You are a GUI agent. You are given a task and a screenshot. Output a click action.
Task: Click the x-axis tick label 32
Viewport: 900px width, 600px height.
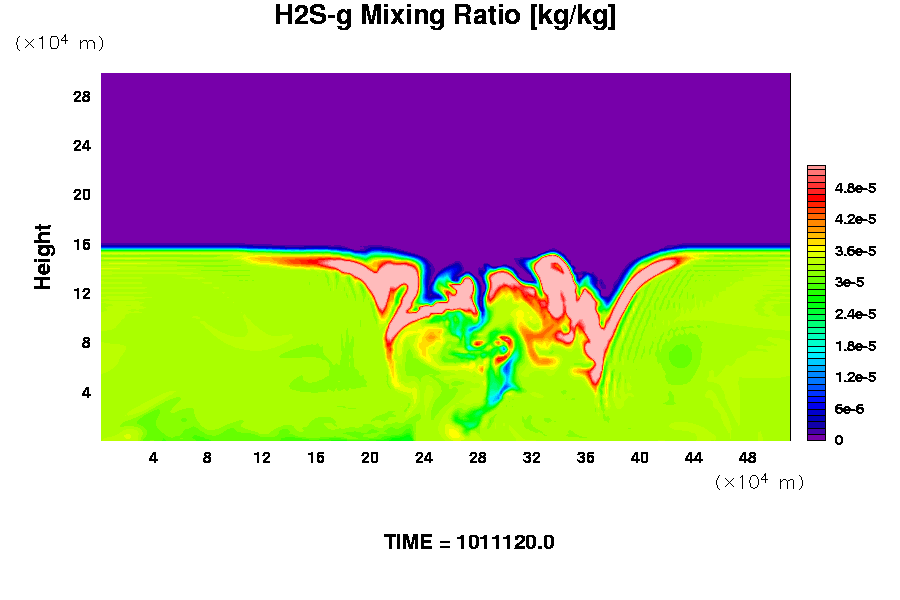(531, 458)
